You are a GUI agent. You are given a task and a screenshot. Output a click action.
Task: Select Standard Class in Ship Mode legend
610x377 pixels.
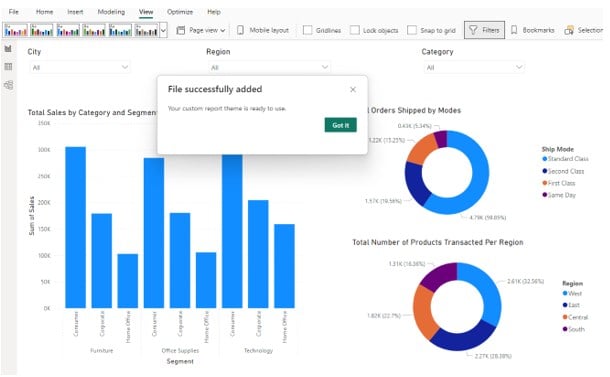pyautogui.click(x=565, y=159)
